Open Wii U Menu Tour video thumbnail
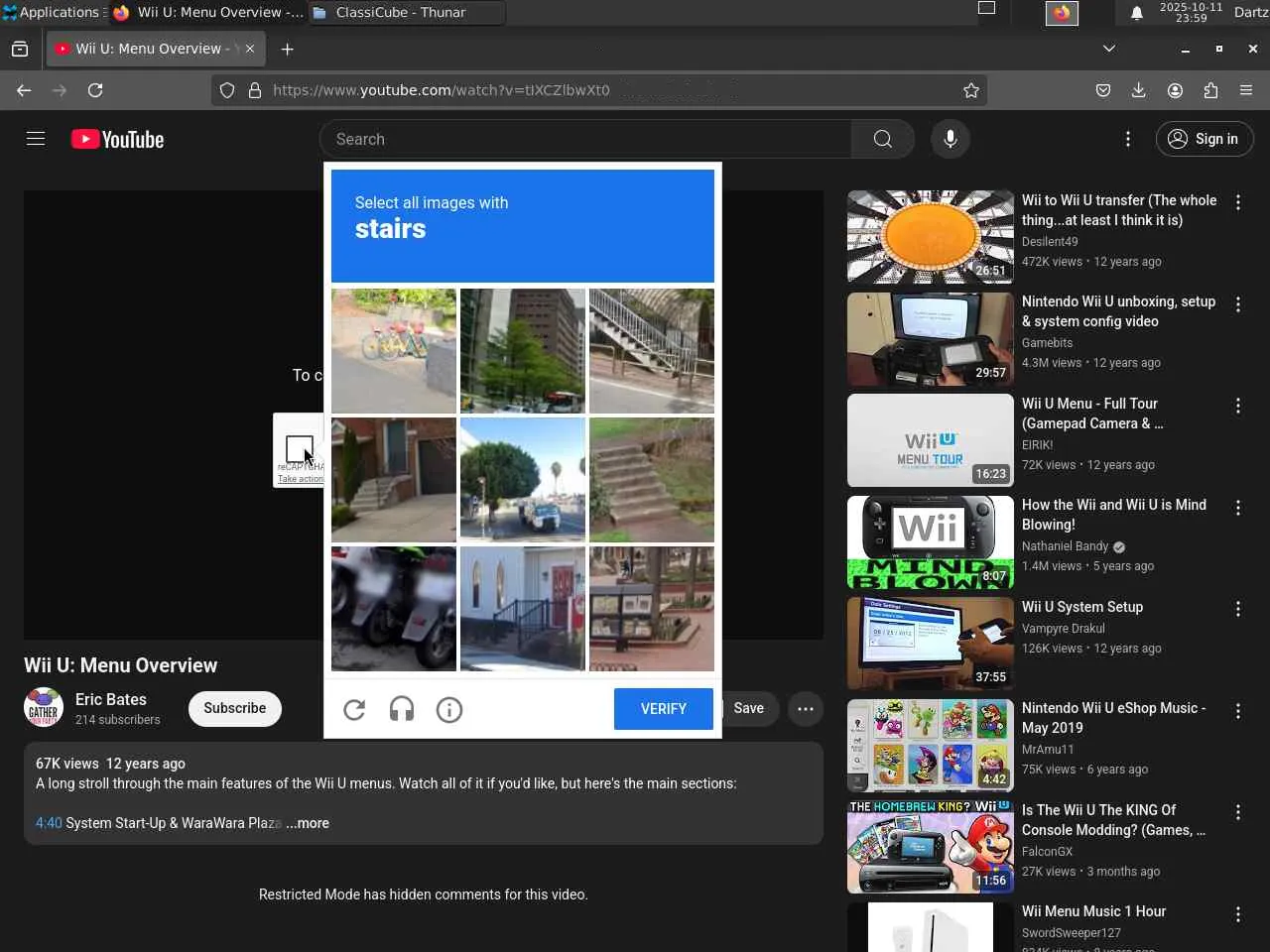This screenshot has height=952, width=1270. point(931,440)
